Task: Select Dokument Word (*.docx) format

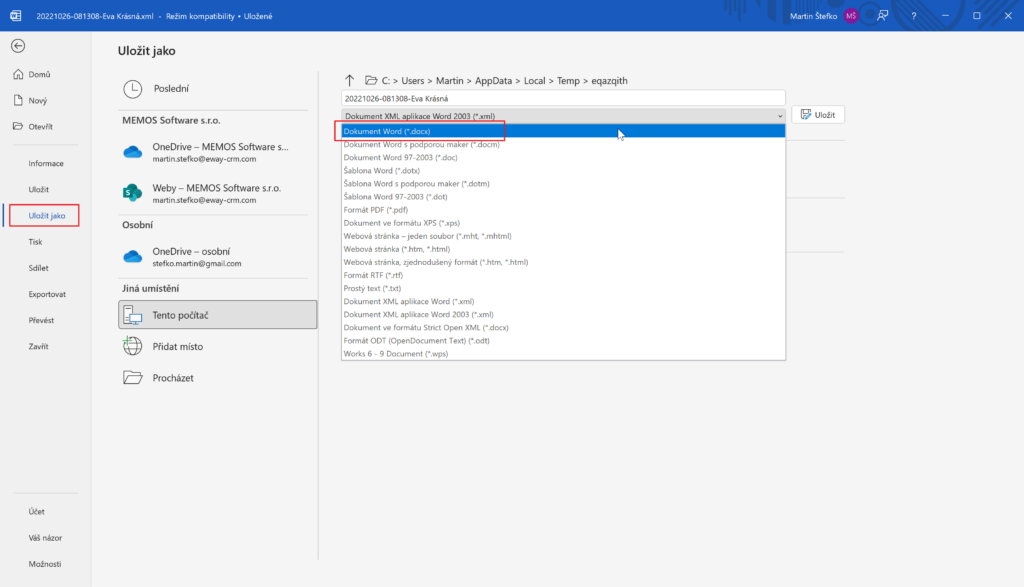Action: point(563,131)
